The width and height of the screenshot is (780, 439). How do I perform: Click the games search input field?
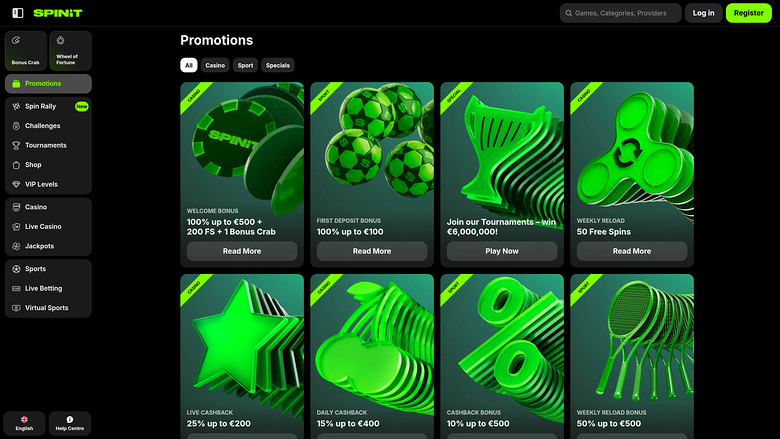620,13
